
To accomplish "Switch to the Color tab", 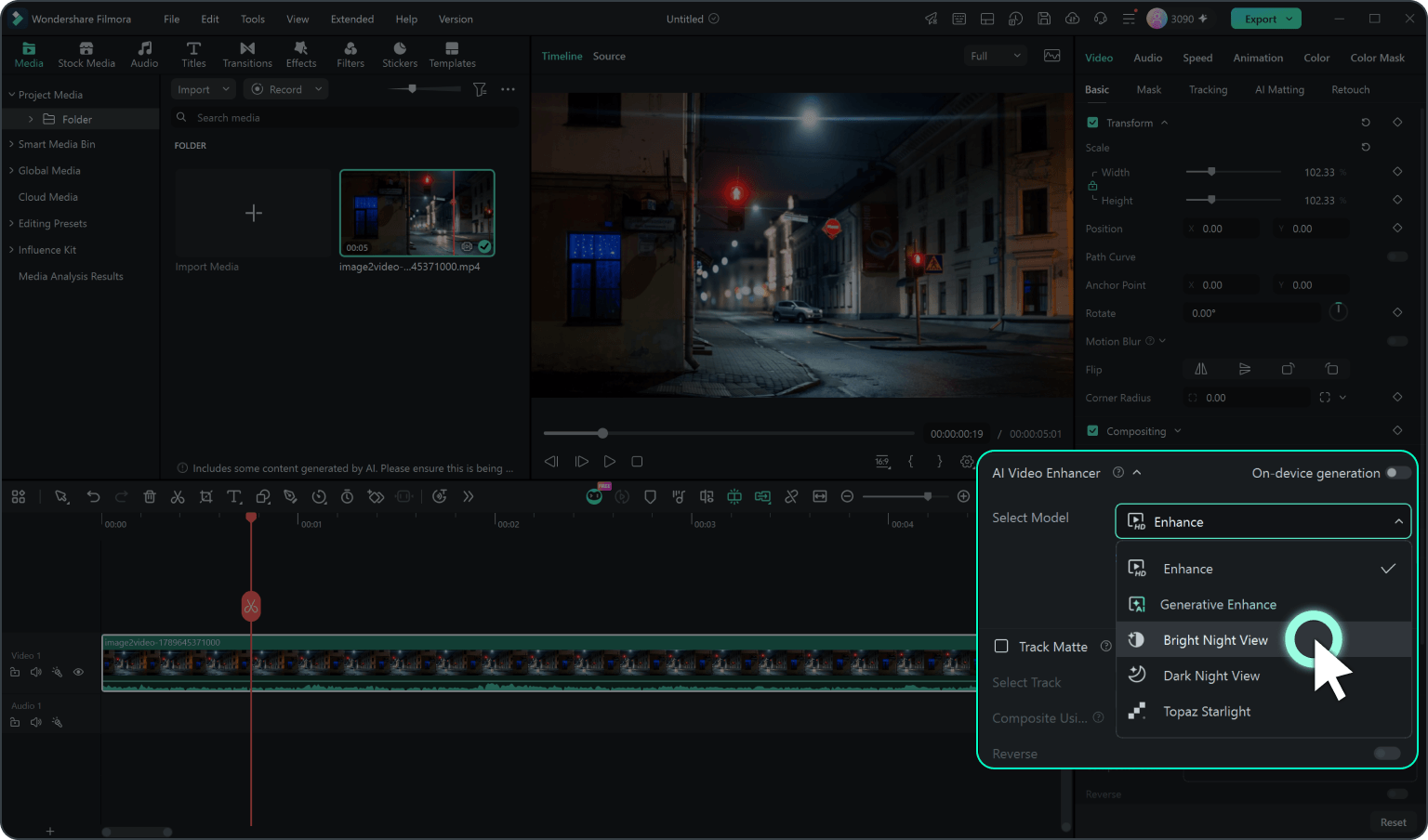I will click(1316, 58).
